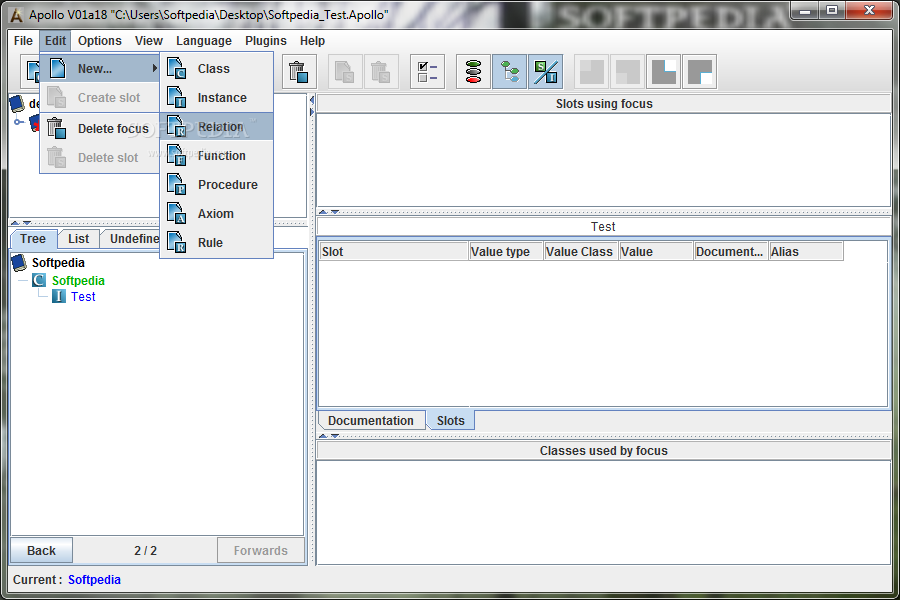The width and height of the screenshot is (900, 600).
Task: Click the disabled Delete slot toolbar icon
Action: [381, 72]
